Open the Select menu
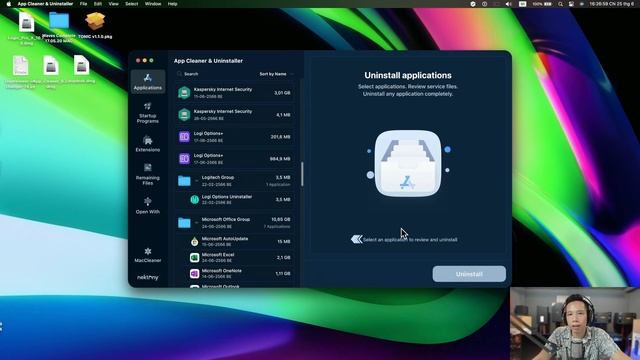The height and width of the screenshot is (360, 640). click(131, 4)
